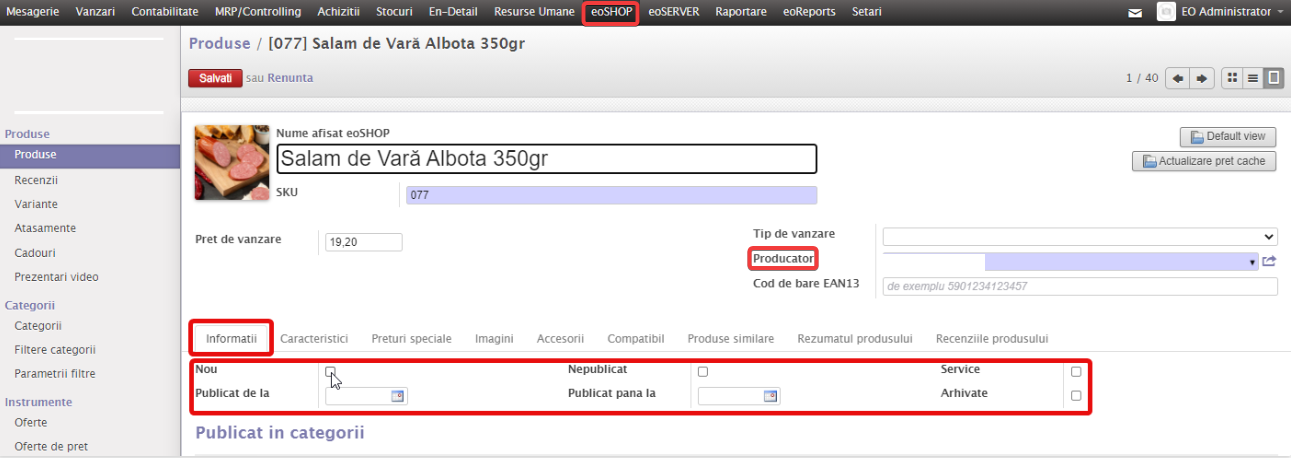Click the Renunta link
This screenshot has width=1291, height=458.
tap(290, 78)
